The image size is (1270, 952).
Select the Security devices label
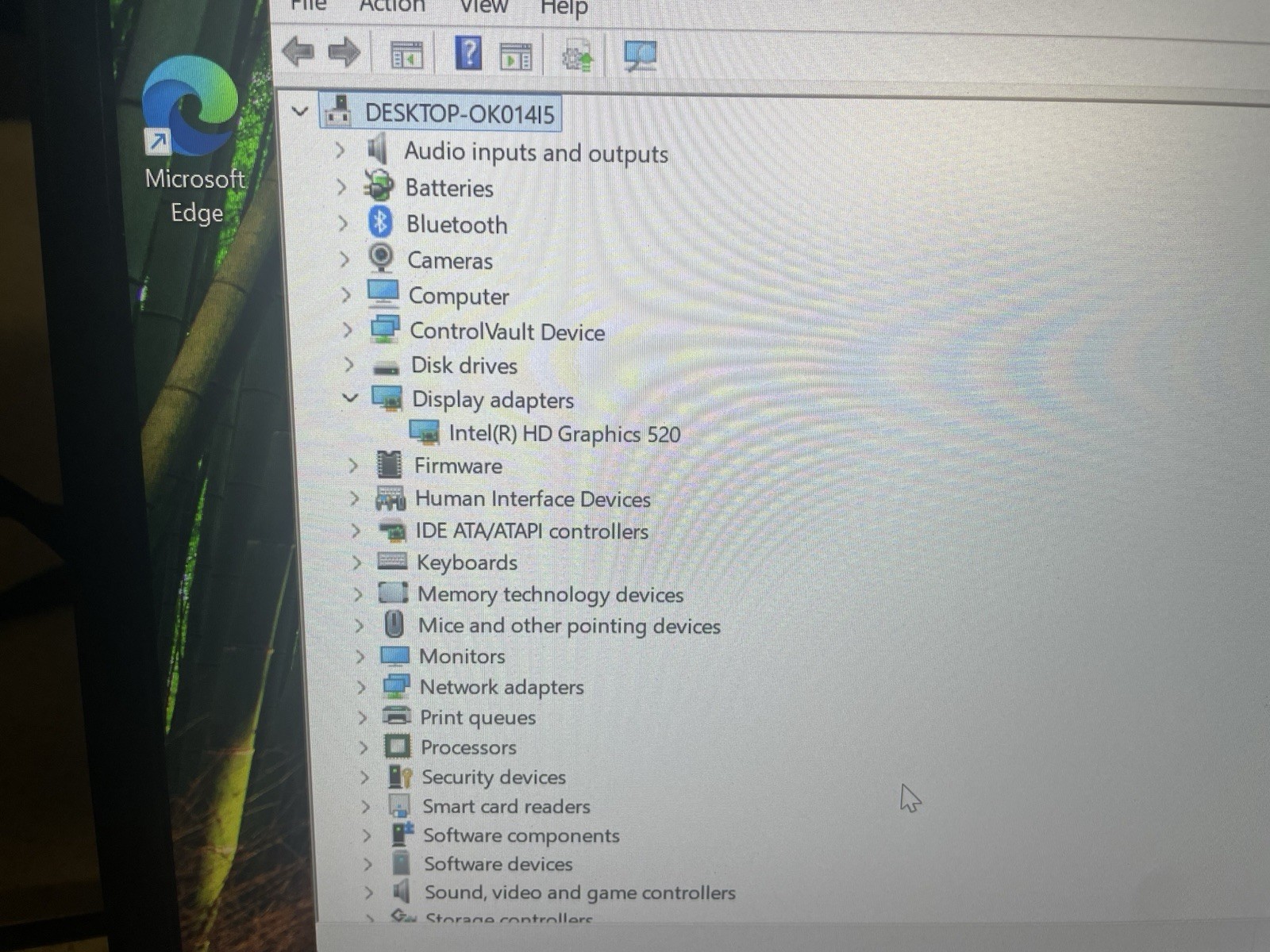[494, 777]
